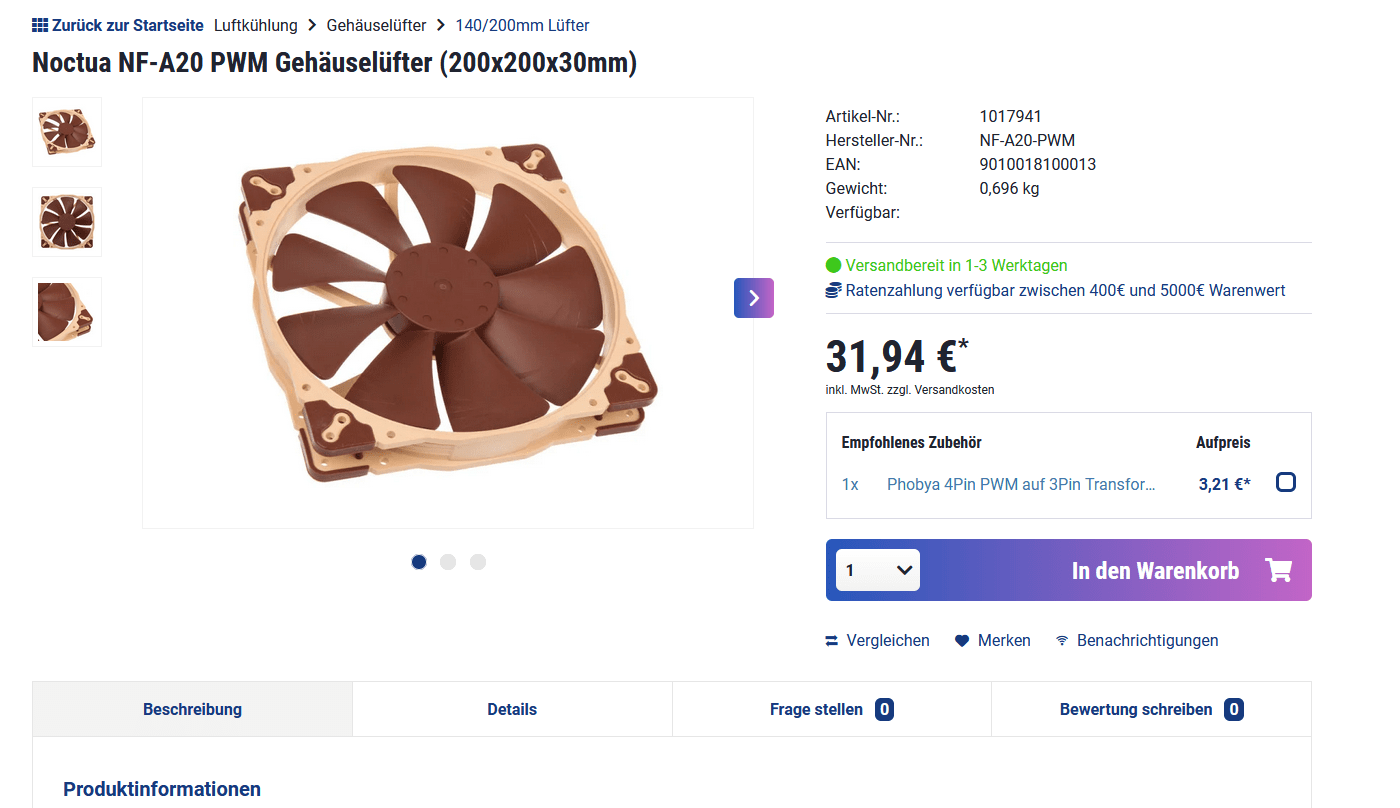1400x808 pixels.
Task: Click the Vergleichen compare arrows icon
Action: tap(832, 641)
